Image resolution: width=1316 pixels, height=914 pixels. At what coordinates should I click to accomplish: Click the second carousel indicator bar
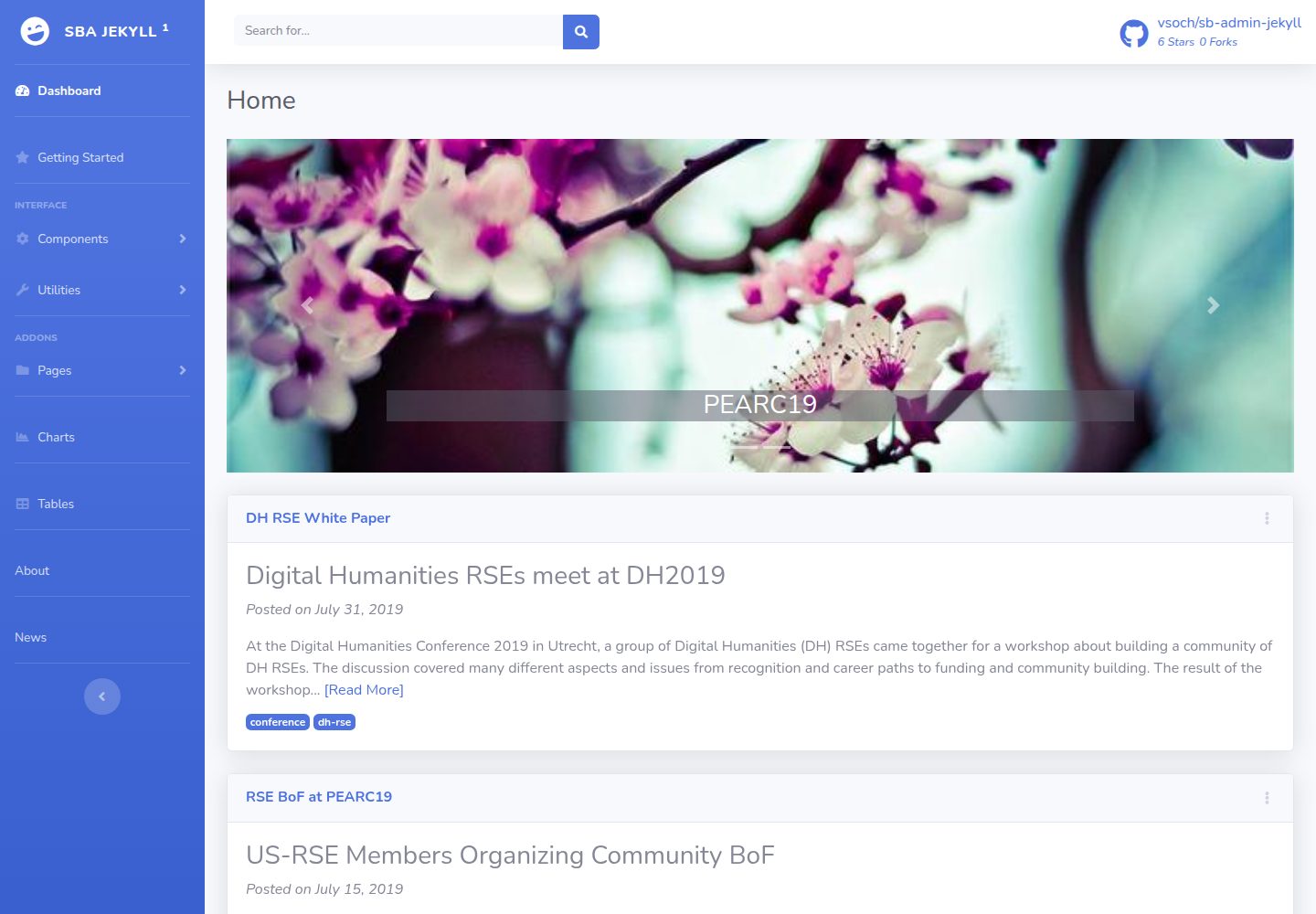[x=777, y=447]
